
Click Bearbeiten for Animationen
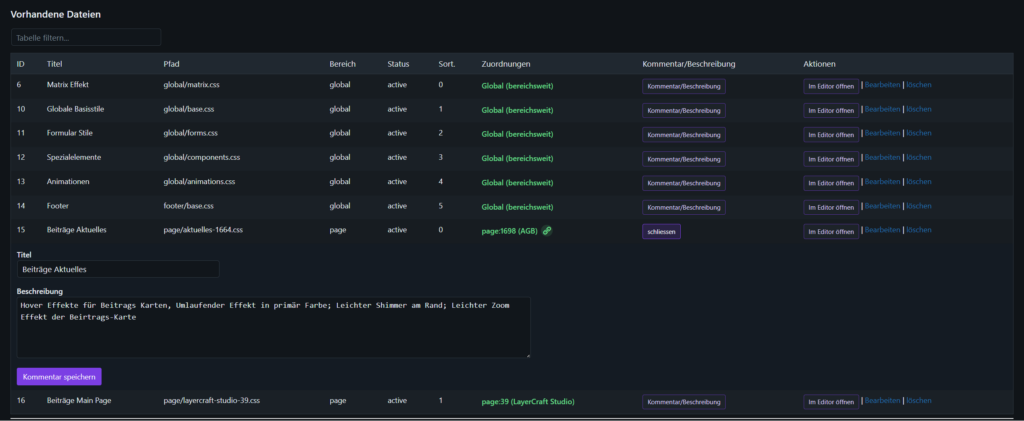coord(882,181)
